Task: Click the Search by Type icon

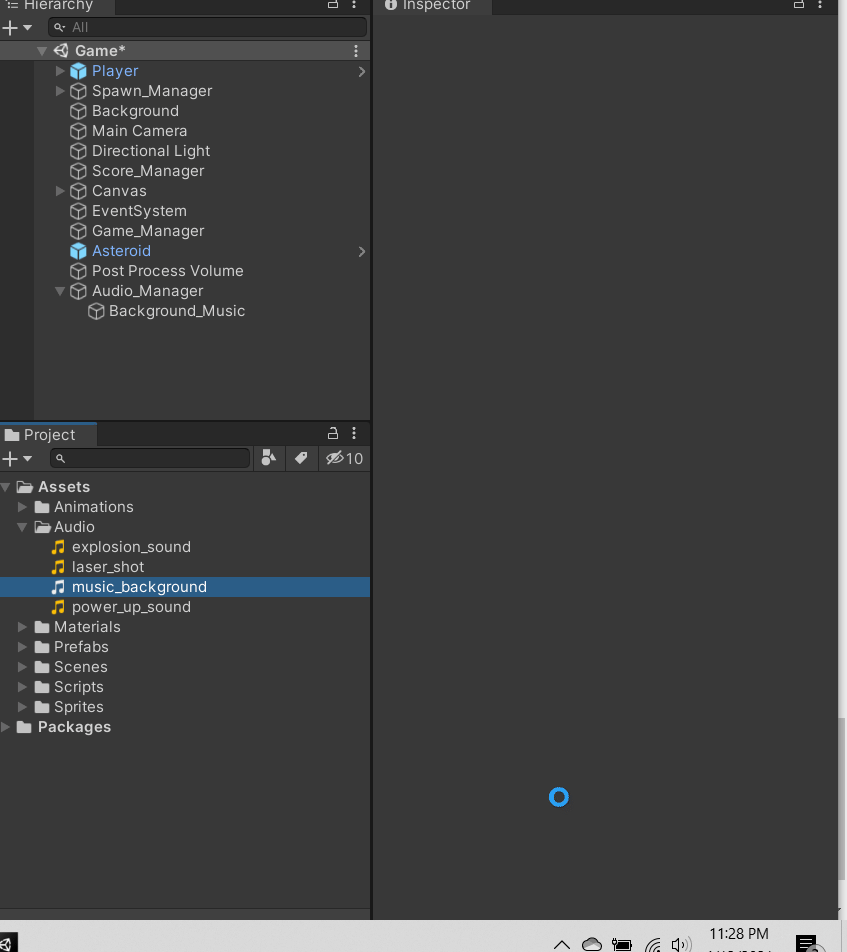Action: pyautogui.click(x=268, y=458)
